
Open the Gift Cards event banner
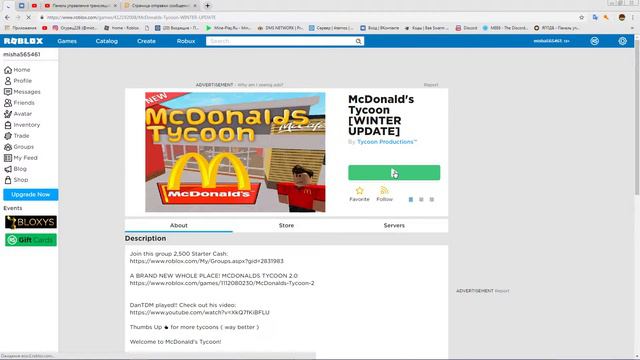[31, 240]
